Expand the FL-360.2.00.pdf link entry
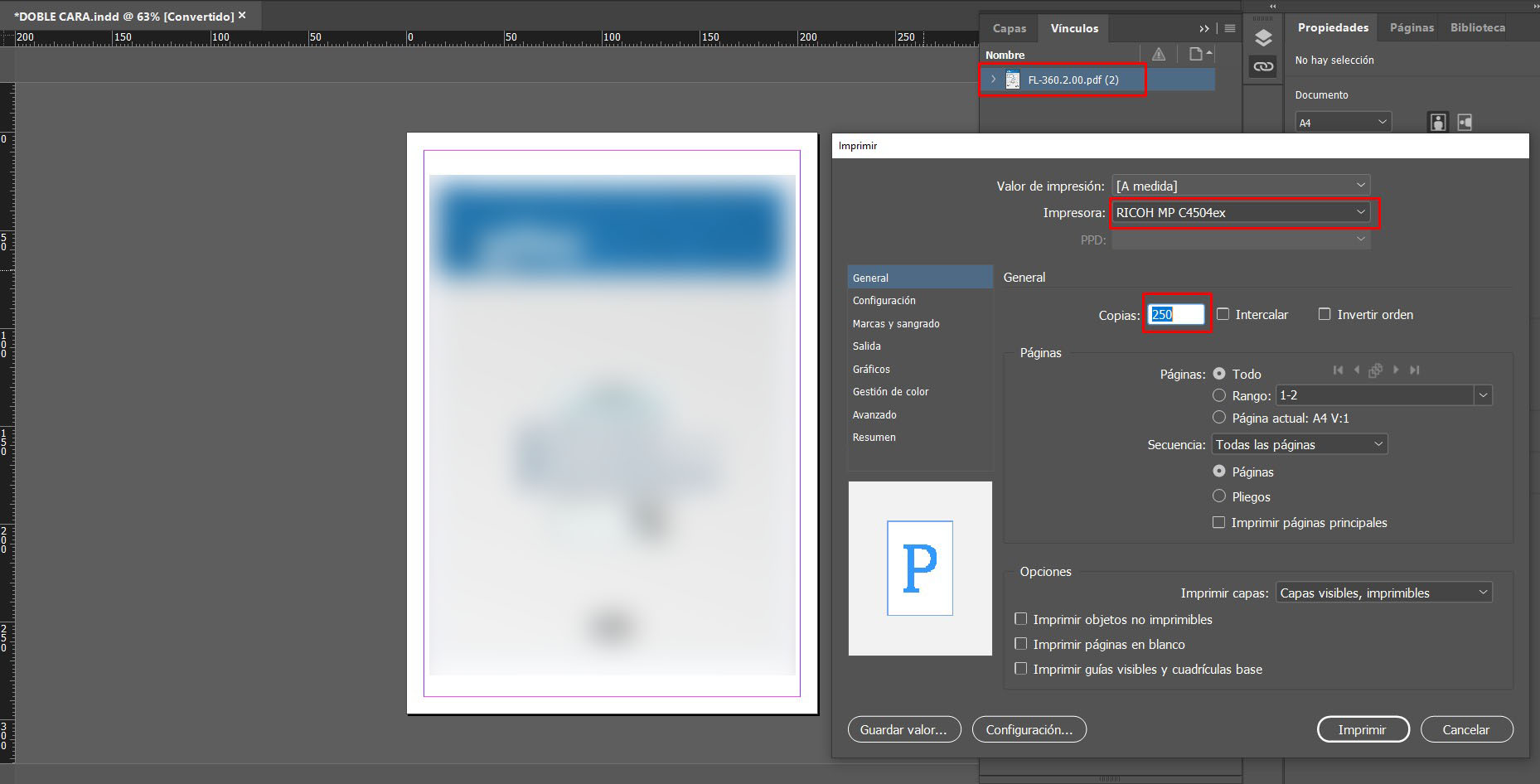The image size is (1540, 784). pos(993,80)
